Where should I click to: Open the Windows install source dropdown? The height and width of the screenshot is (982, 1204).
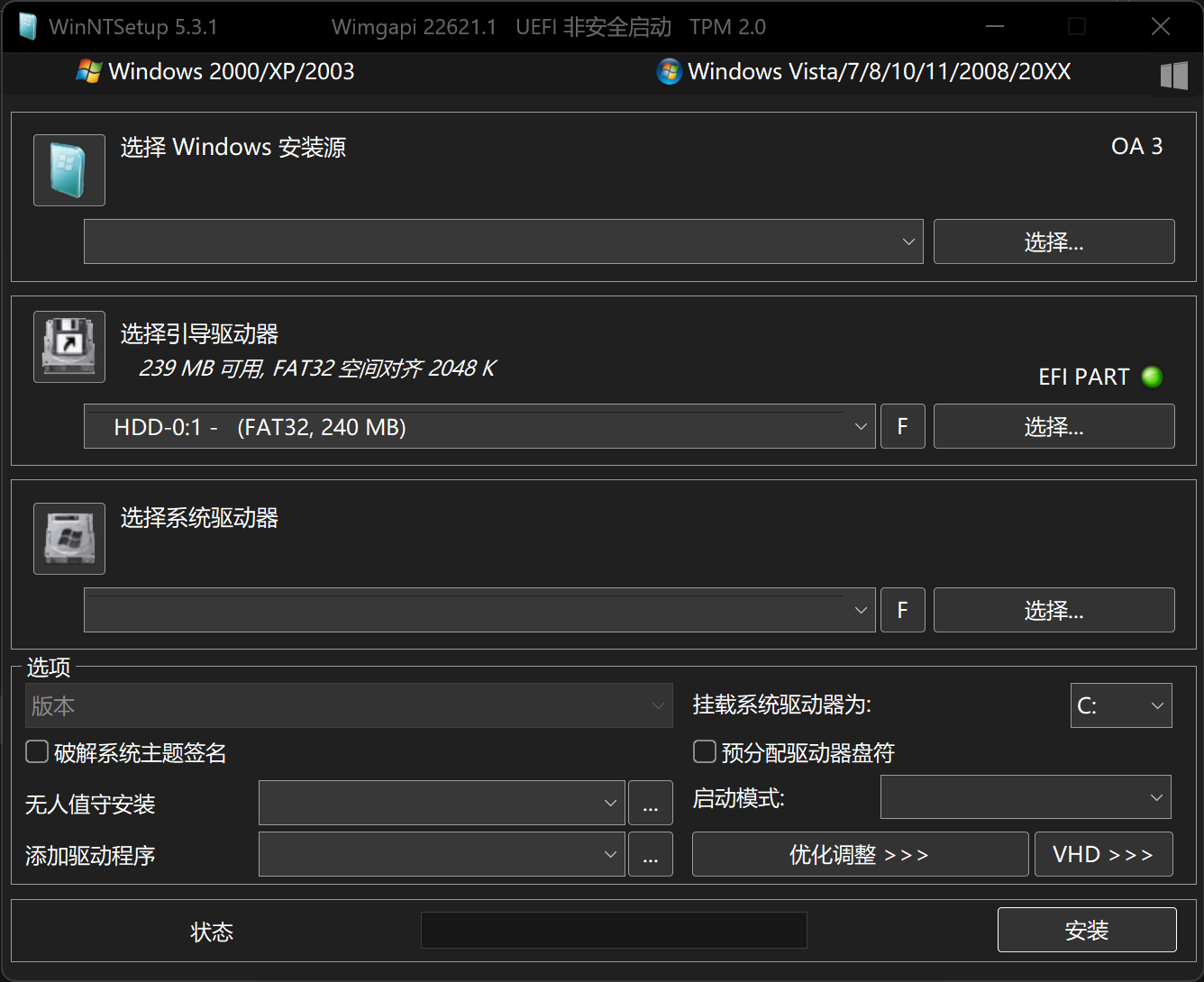[x=504, y=241]
